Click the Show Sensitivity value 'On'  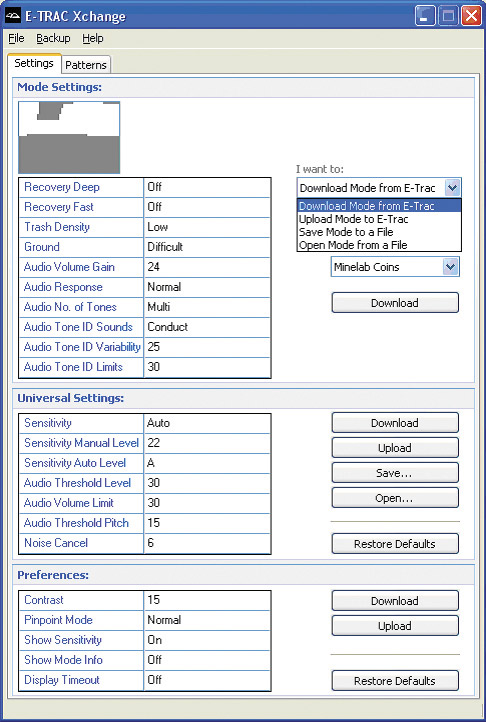pyautogui.click(x=207, y=640)
